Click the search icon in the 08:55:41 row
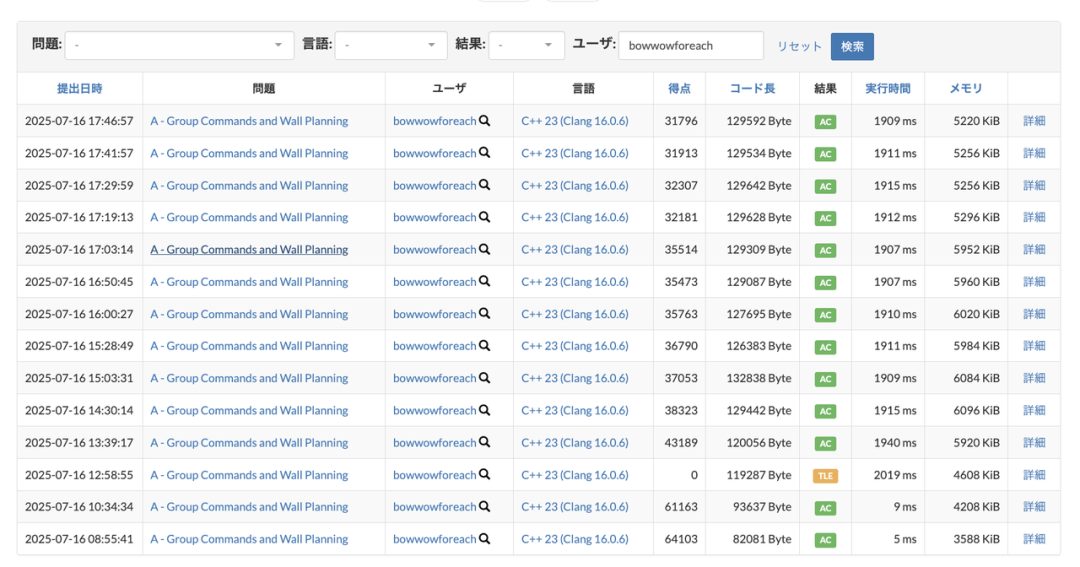The height and width of the screenshot is (567, 1080). click(x=485, y=539)
